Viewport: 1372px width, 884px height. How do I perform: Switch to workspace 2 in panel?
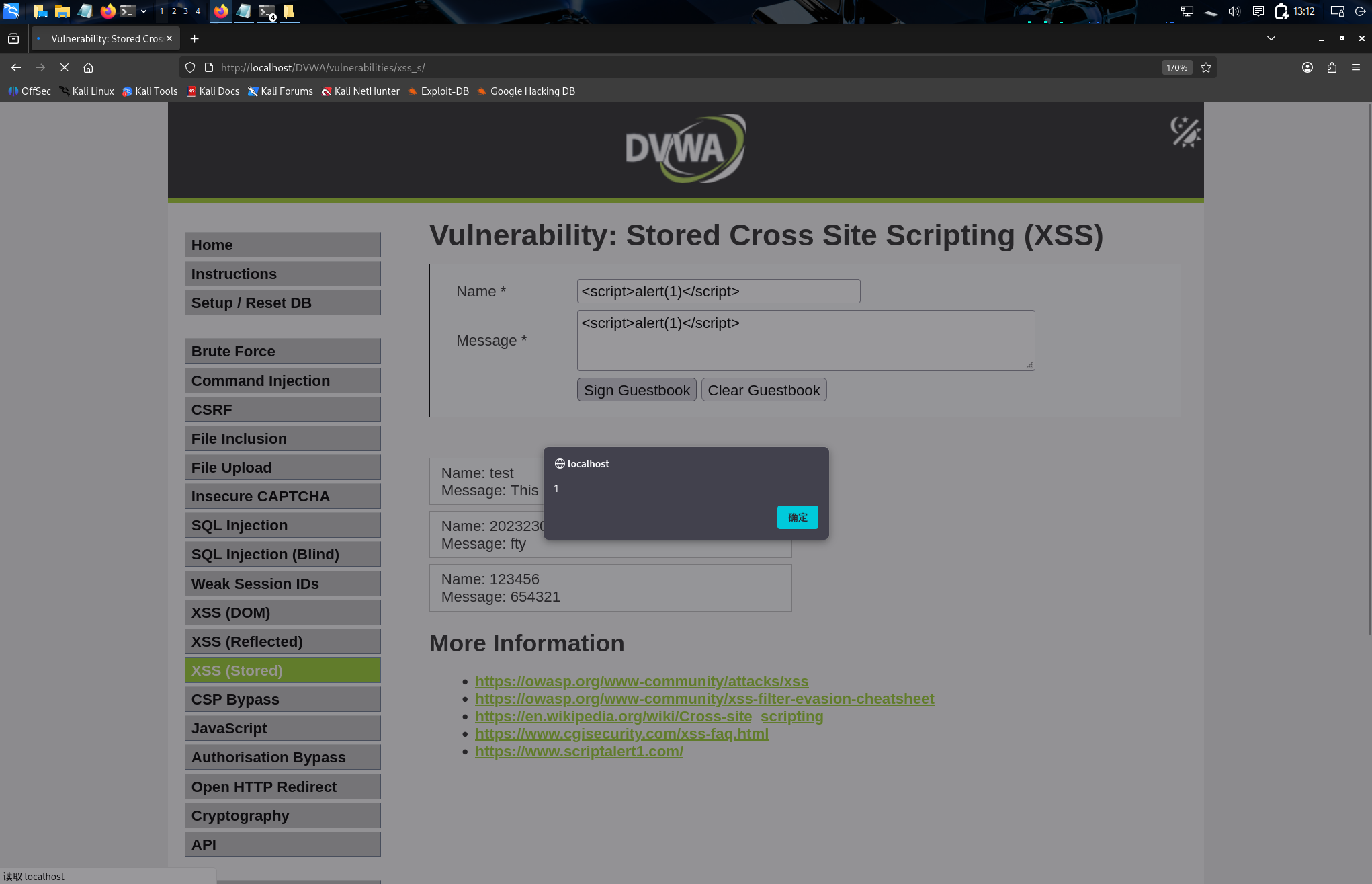pos(174,11)
